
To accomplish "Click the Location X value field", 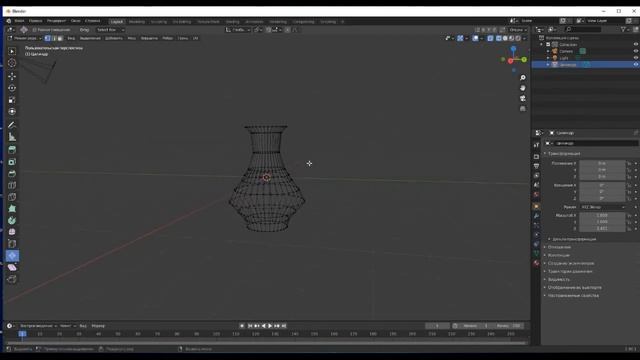I will coord(602,163).
